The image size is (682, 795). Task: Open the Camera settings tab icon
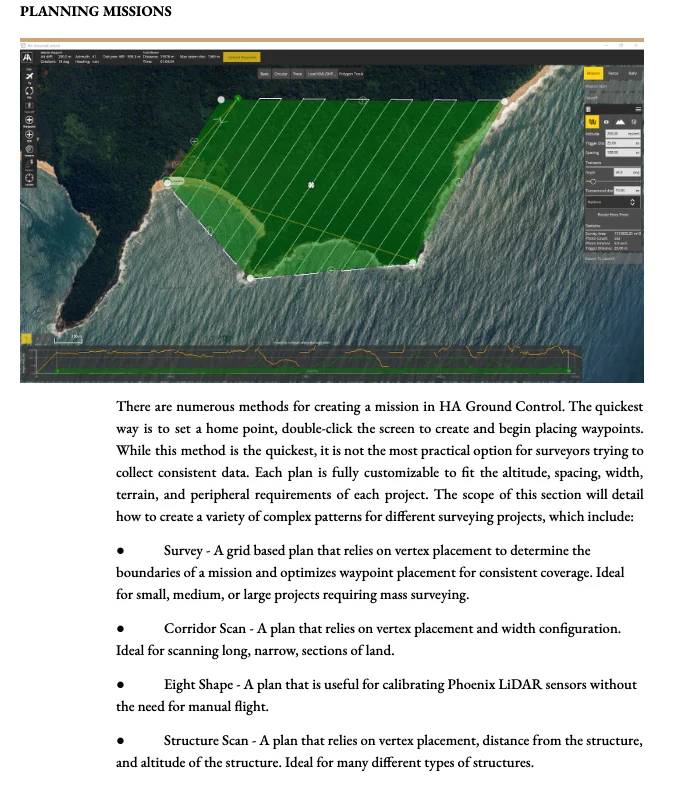point(606,122)
